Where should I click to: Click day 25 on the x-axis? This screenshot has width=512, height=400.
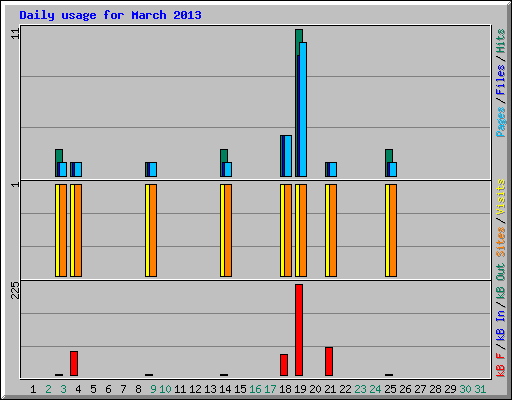click(390, 389)
